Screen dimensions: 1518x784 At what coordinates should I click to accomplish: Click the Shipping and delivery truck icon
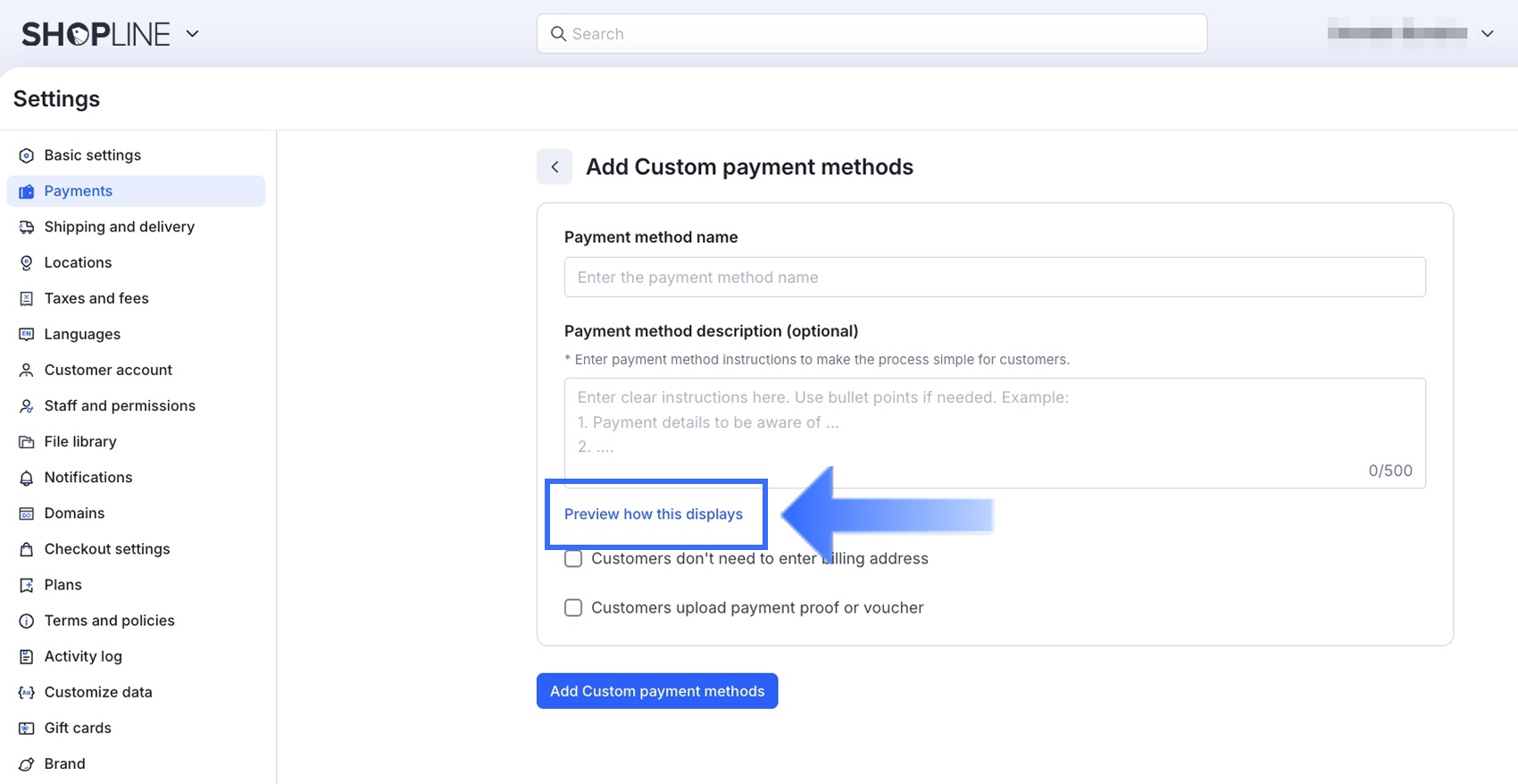click(x=27, y=227)
